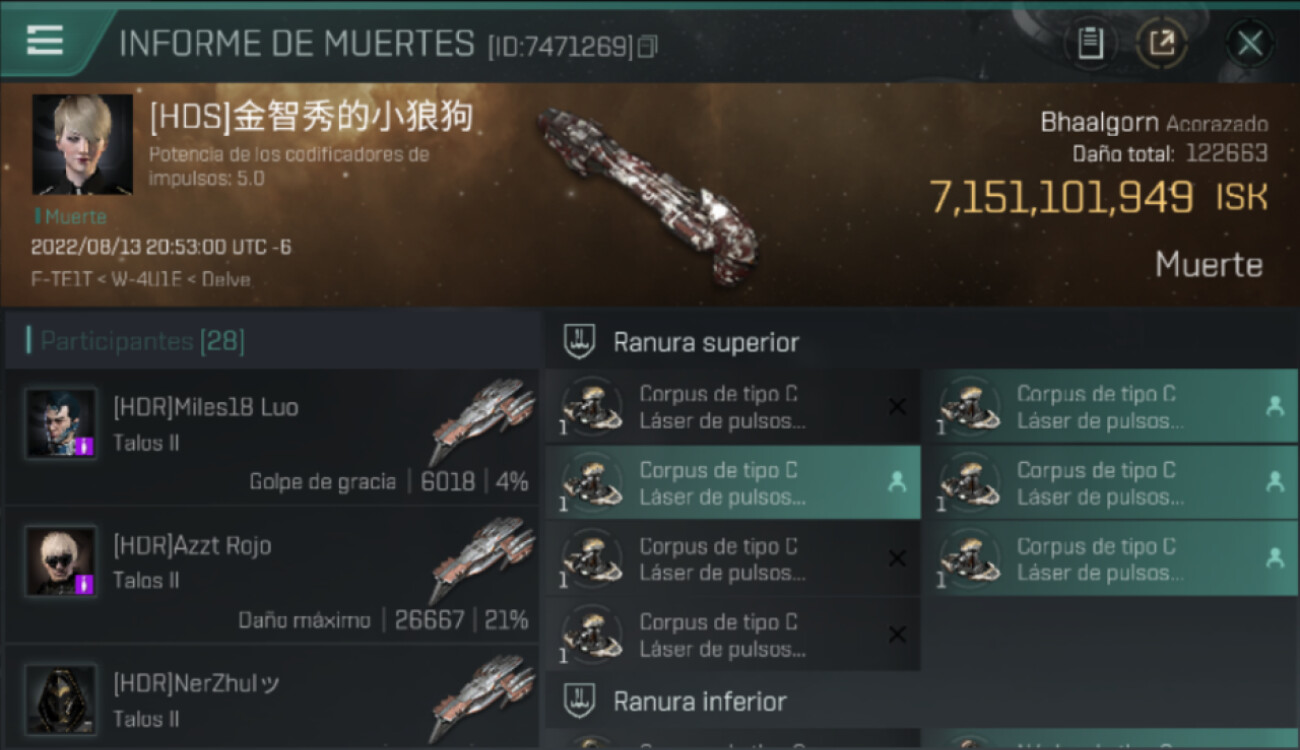Screen dimensions: 1300x750
Task: Select Azzt Rojo pilot portrait
Action: (x=61, y=561)
